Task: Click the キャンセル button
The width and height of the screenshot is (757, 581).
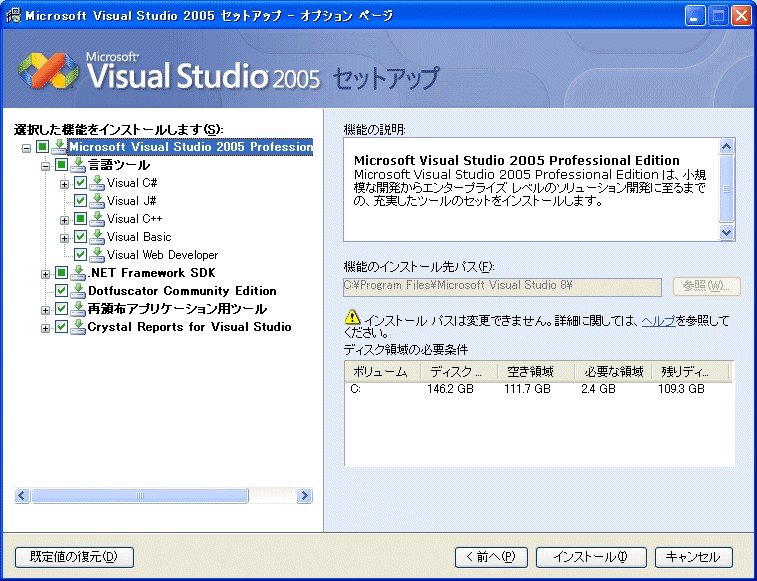Action: (694, 557)
